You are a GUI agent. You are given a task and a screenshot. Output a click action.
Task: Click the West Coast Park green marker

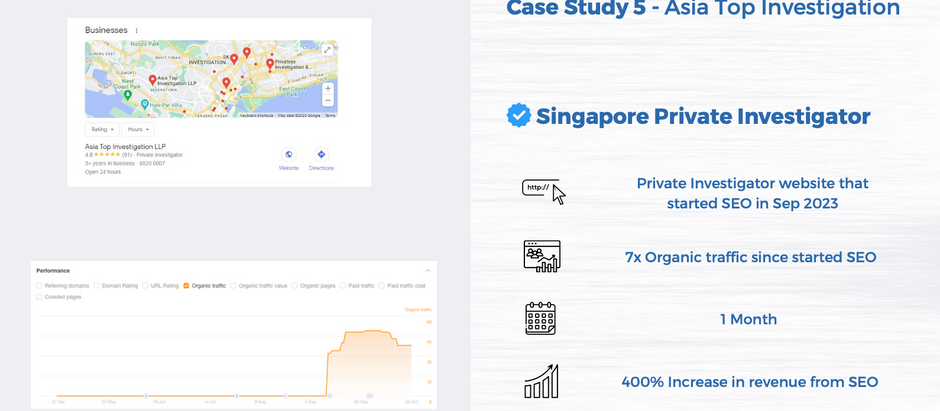[x=127, y=95]
